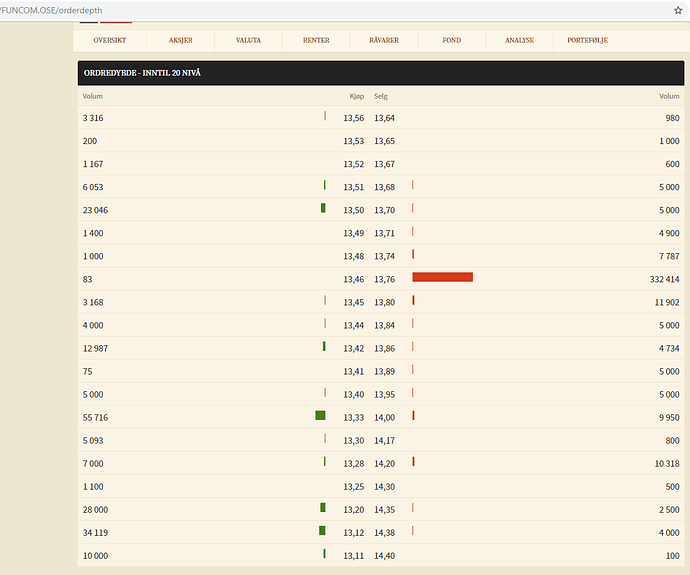Go to the RÅVARER tab

[384, 40]
